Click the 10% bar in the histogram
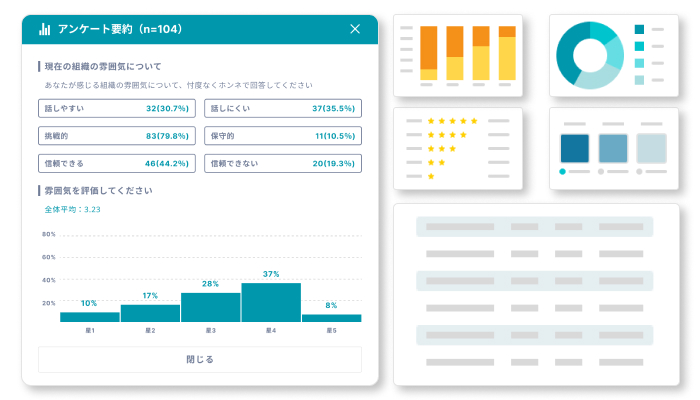The width and height of the screenshot is (700, 400). click(x=89, y=317)
